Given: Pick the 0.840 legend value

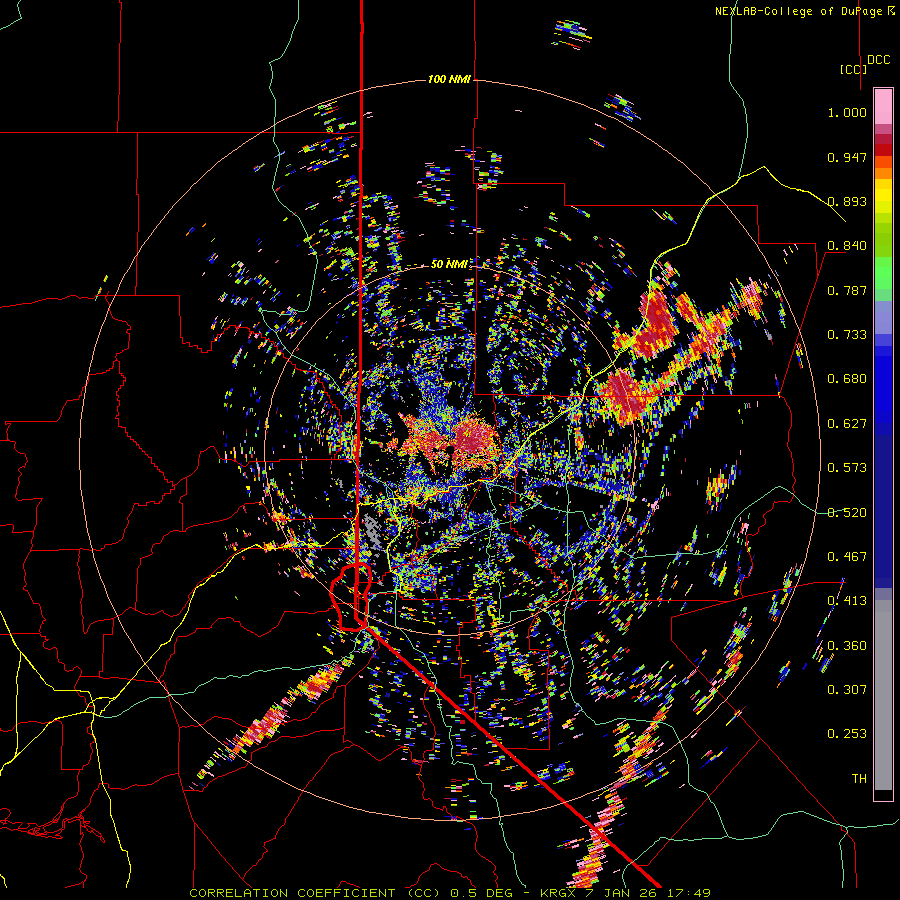Looking at the screenshot, I should coord(847,246).
